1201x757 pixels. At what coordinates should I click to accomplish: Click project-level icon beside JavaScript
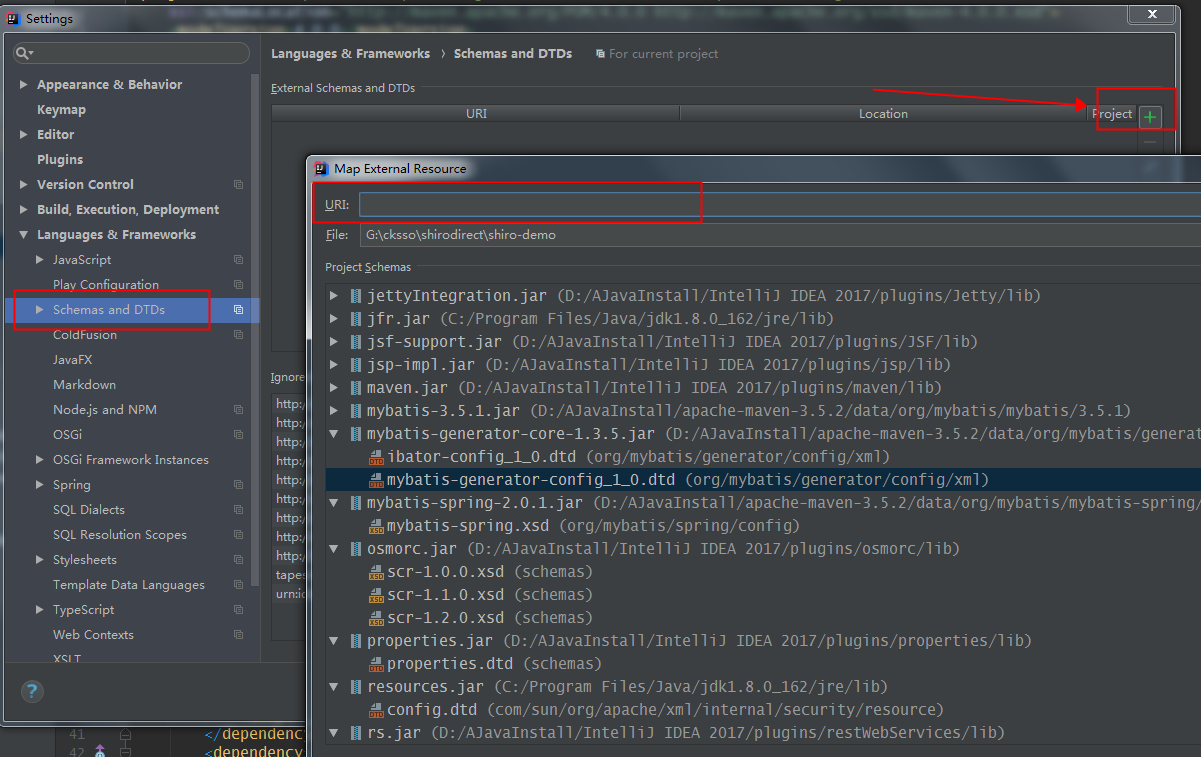[x=238, y=260]
